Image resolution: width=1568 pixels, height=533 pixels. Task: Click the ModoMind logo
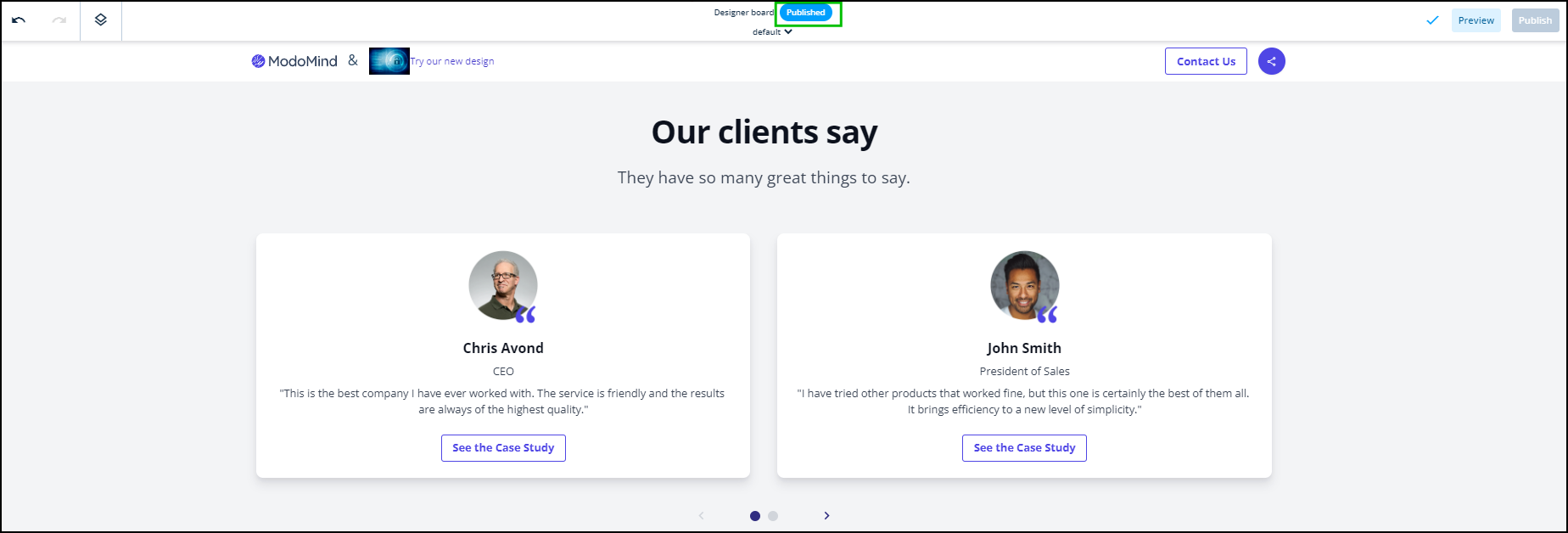(x=294, y=61)
